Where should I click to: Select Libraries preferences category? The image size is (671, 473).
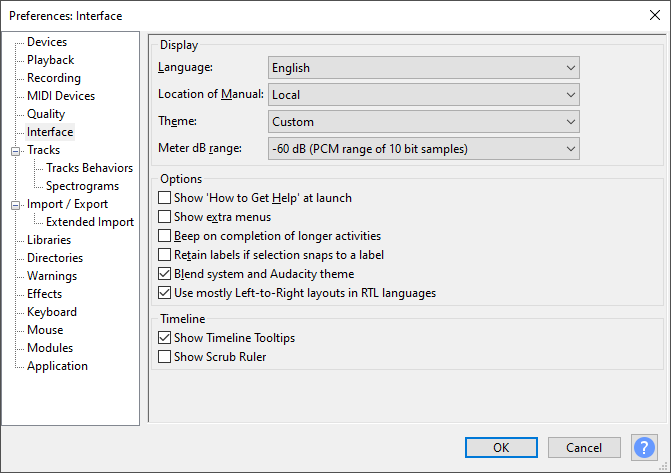click(x=49, y=240)
